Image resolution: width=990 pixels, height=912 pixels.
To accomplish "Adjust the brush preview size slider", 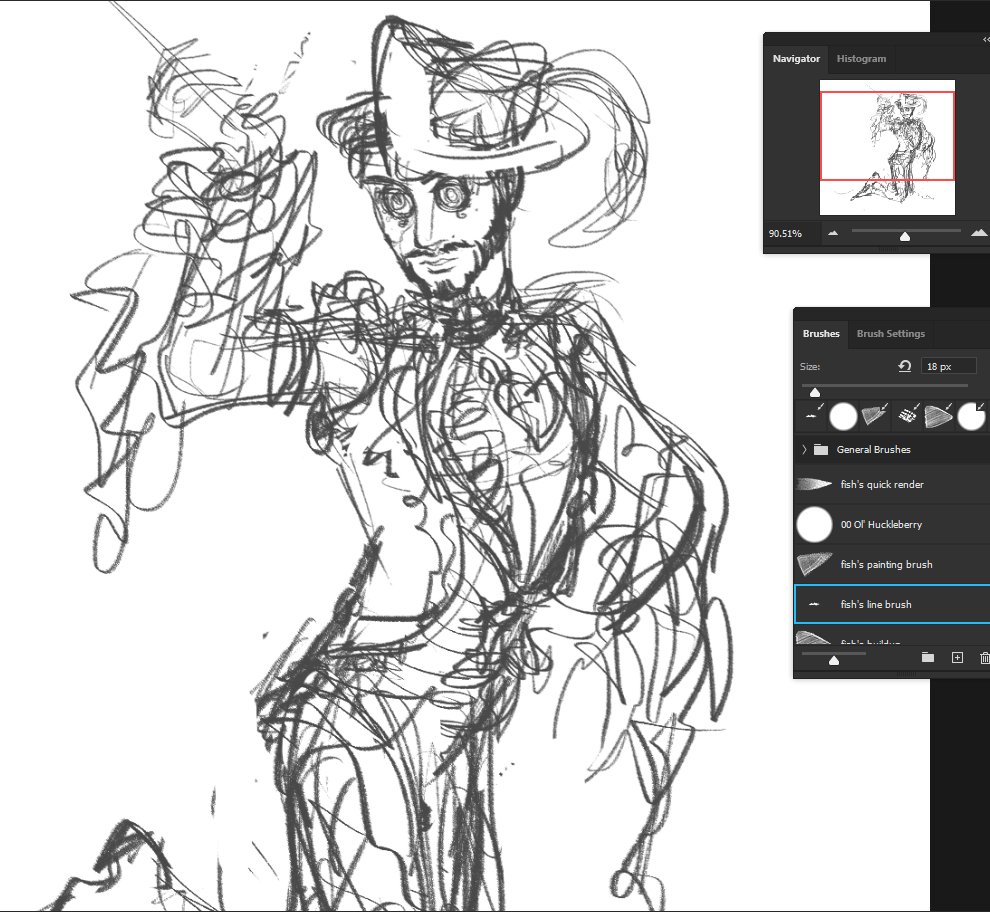I will pos(833,660).
